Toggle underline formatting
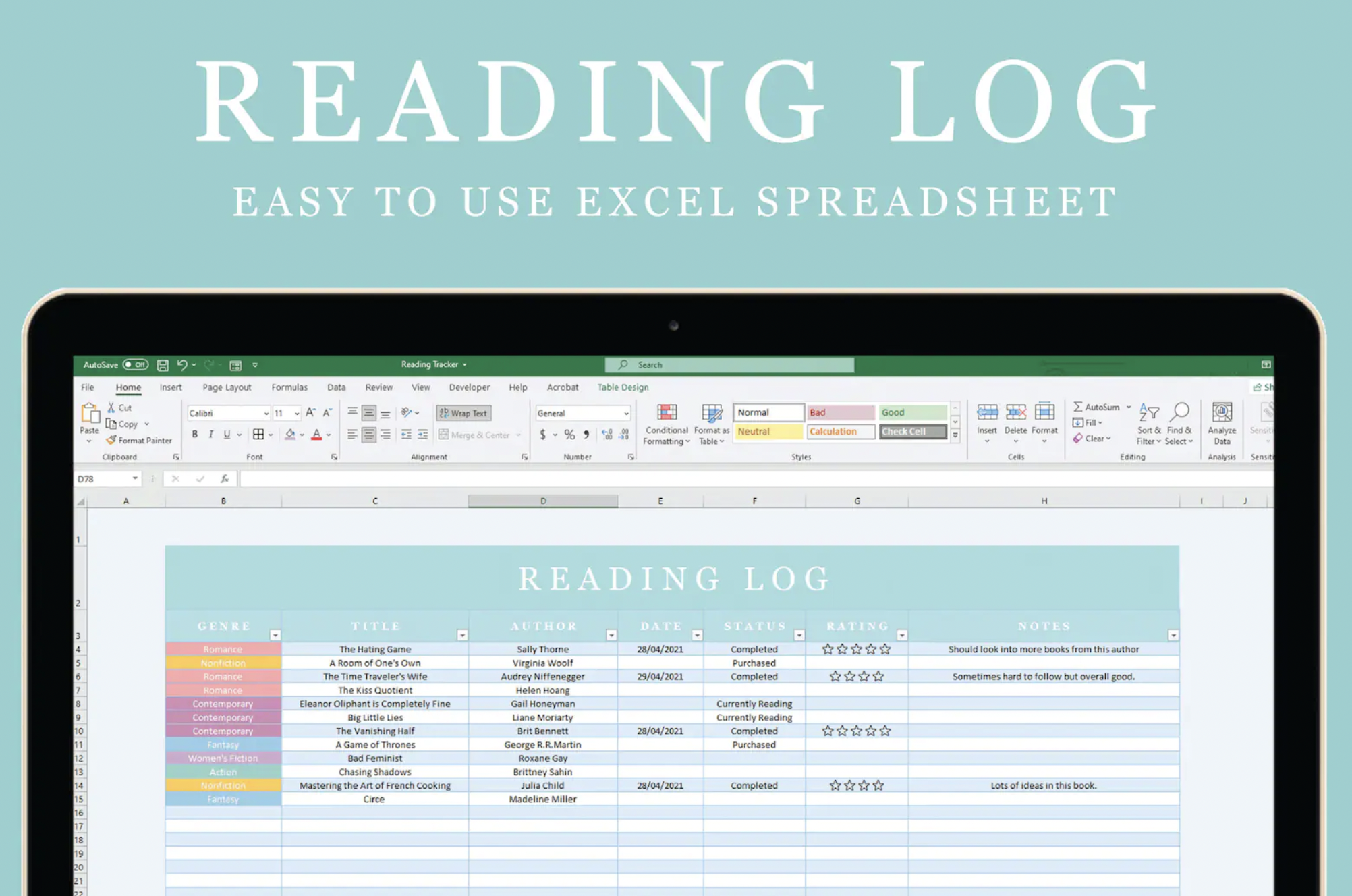Image resolution: width=1352 pixels, height=896 pixels. (227, 435)
